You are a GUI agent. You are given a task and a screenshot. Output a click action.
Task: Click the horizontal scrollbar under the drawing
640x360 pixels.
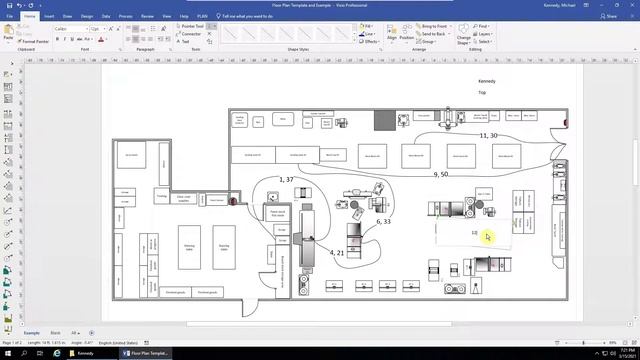coord(319,324)
